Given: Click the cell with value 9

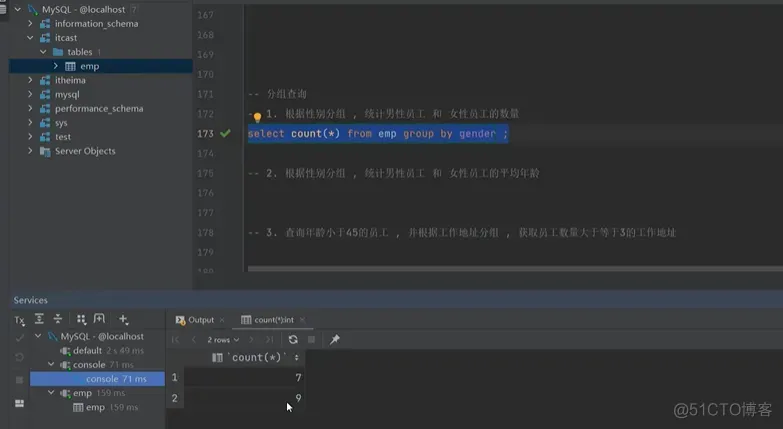Looking at the screenshot, I should coord(244,398).
